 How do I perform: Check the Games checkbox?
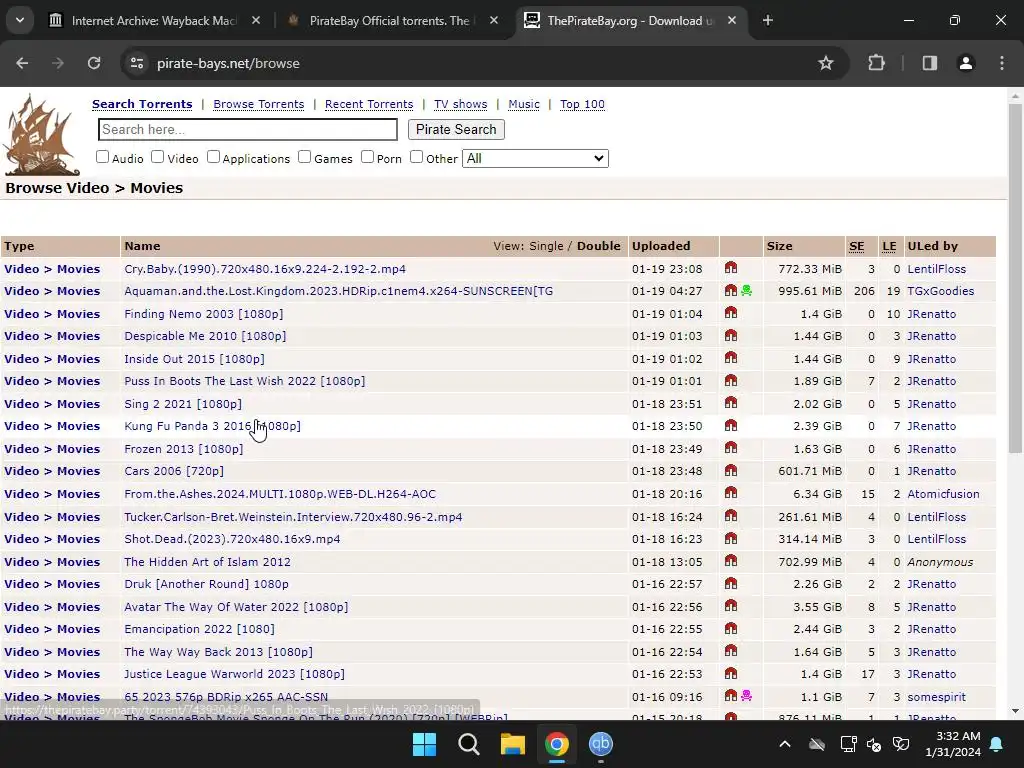[x=304, y=157]
